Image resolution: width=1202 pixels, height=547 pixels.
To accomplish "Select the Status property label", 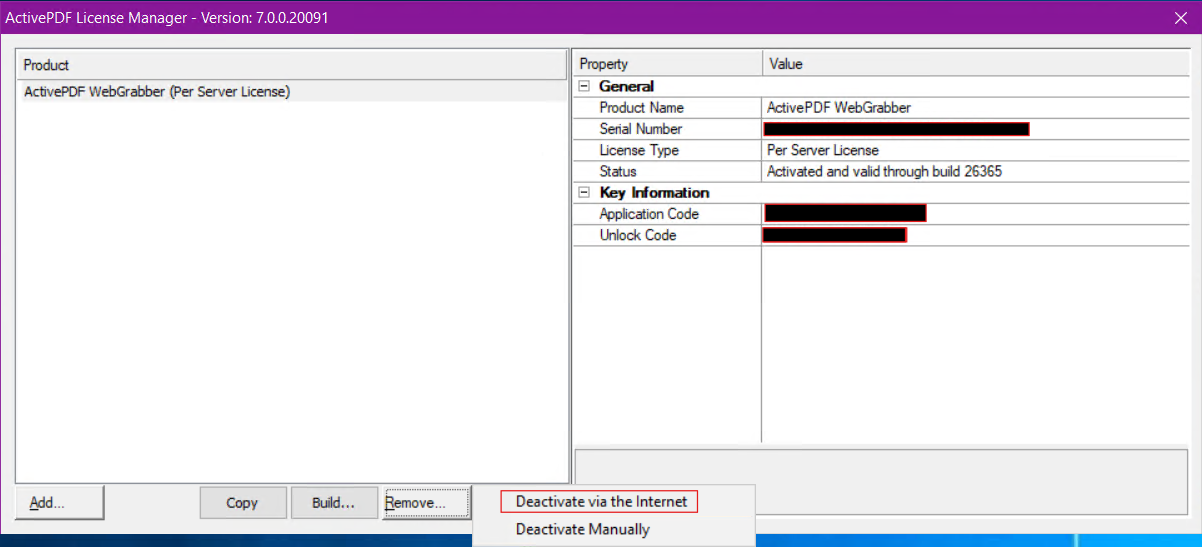I will click(618, 171).
